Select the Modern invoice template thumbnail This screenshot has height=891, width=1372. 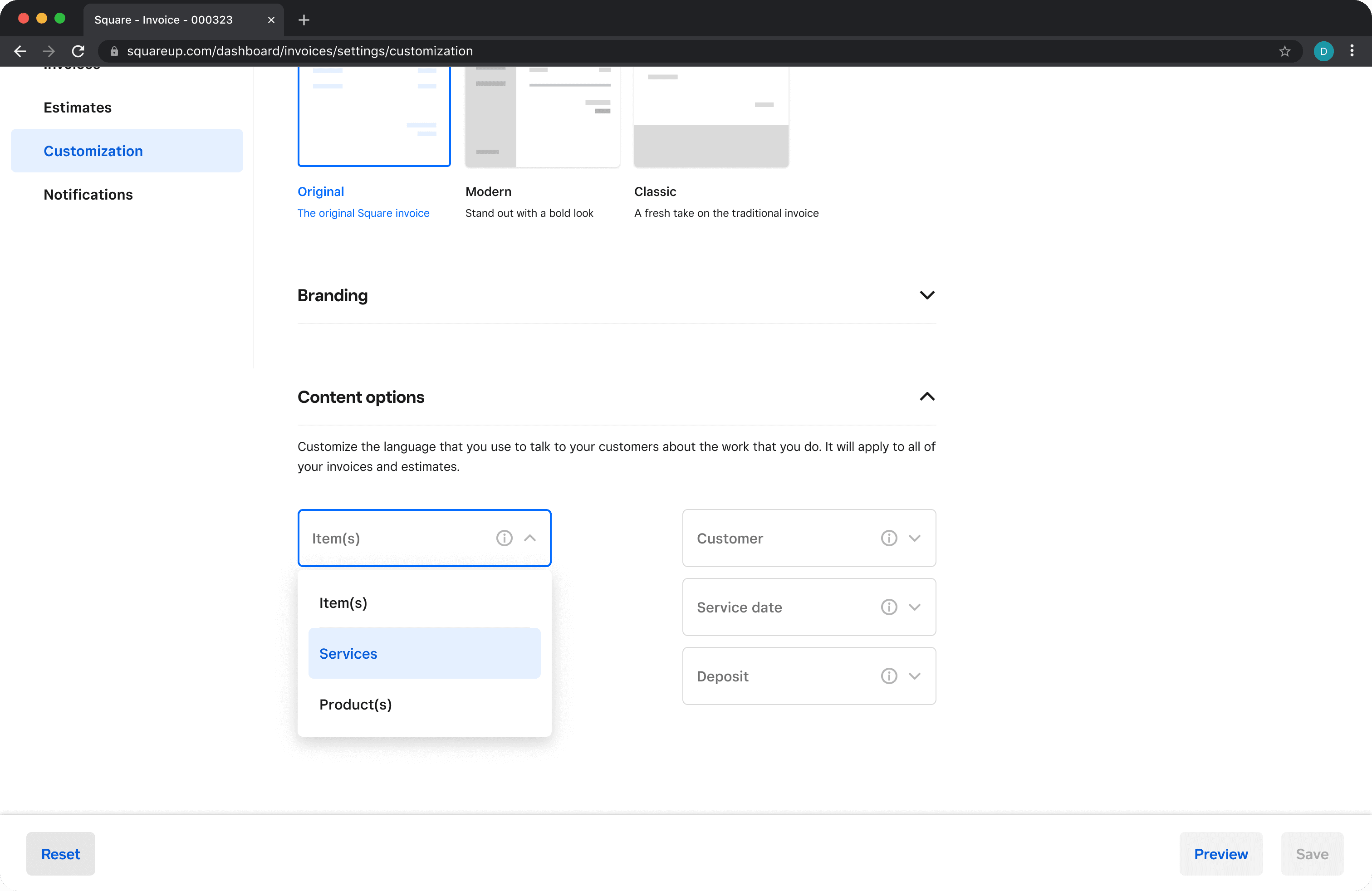[542, 115]
